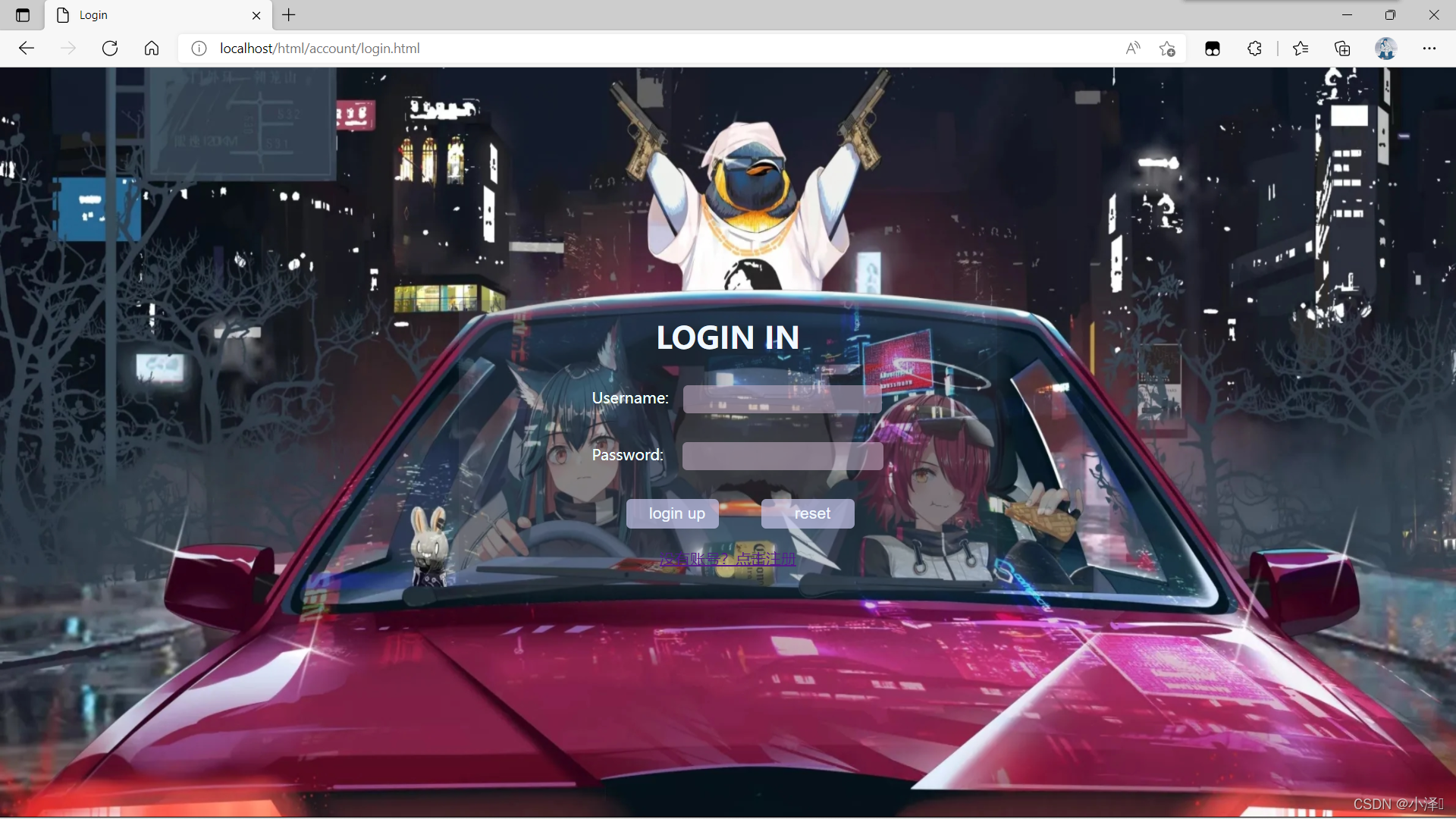Click the LOGIN IN heading

(x=728, y=337)
